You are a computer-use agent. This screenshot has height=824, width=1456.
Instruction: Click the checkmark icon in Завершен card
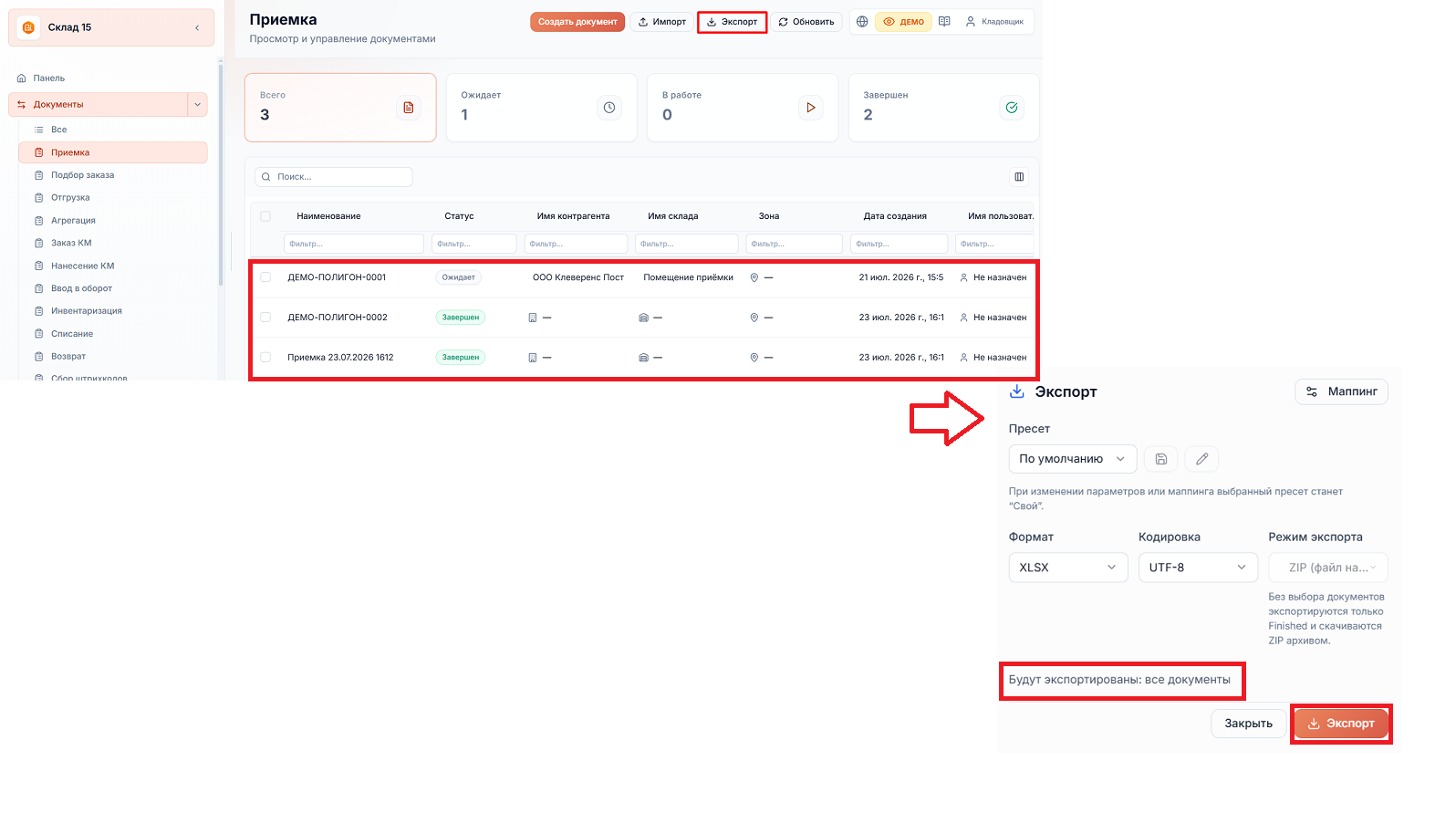click(1012, 108)
